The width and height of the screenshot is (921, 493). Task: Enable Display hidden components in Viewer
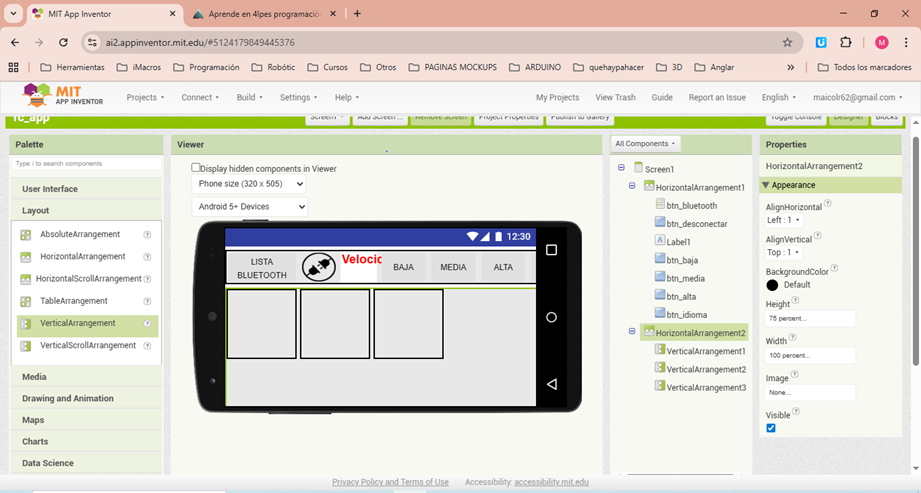(x=196, y=168)
